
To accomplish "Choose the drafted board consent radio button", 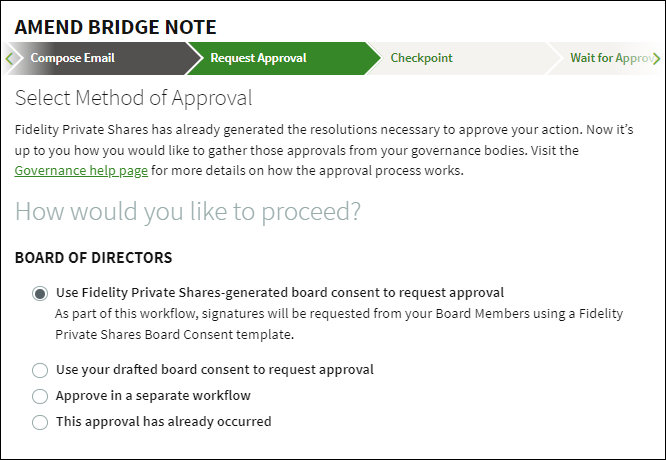I will point(40,370).
